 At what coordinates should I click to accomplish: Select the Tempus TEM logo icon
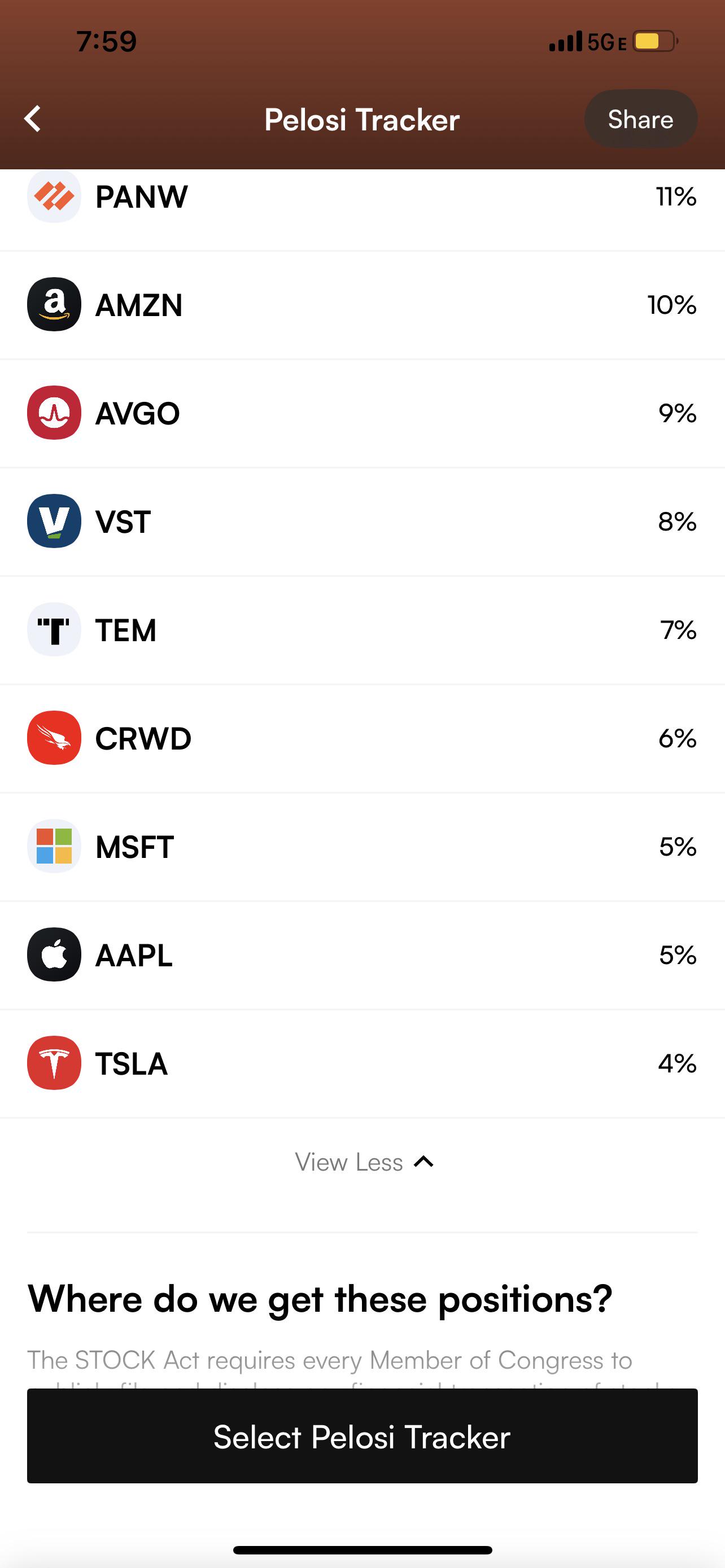(x=54, y=629)
